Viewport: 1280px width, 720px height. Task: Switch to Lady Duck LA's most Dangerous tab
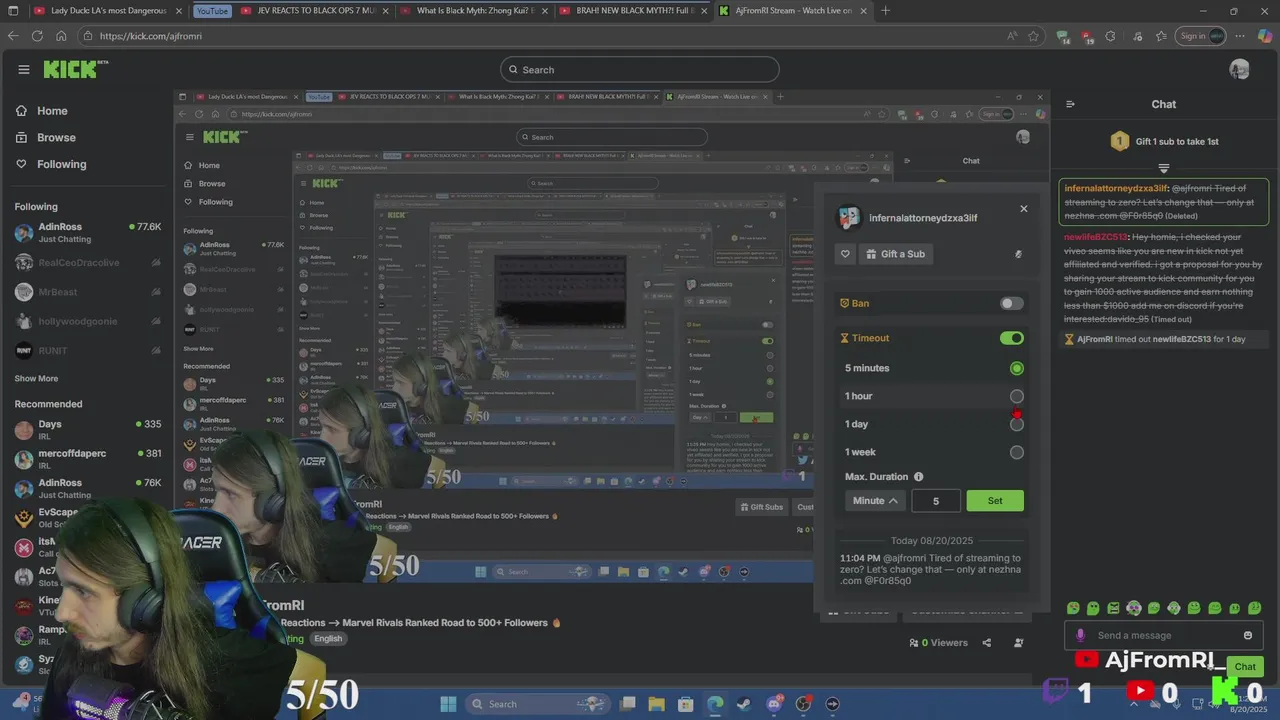pyautogui.click(x=106, y=11)
